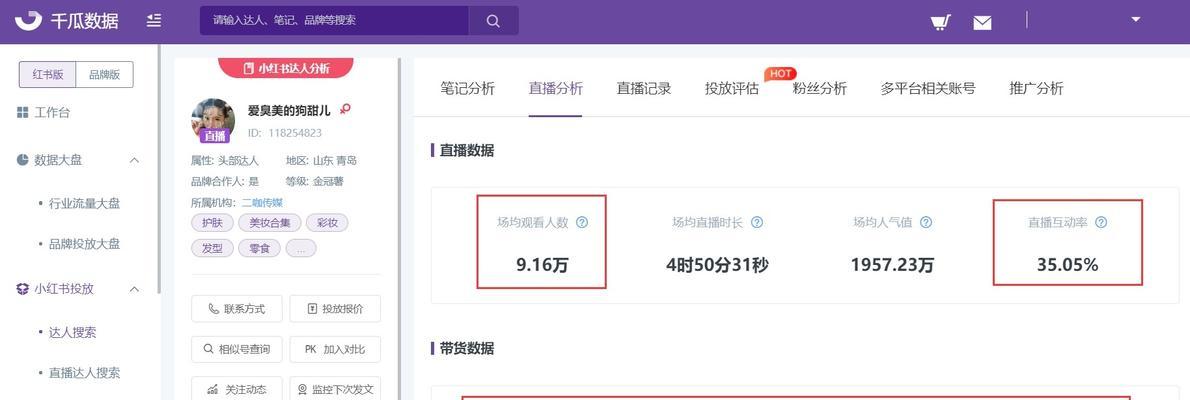Switch to the 笔记分析 tab
The image size is (1190, 400).
[x=468, y=88]
